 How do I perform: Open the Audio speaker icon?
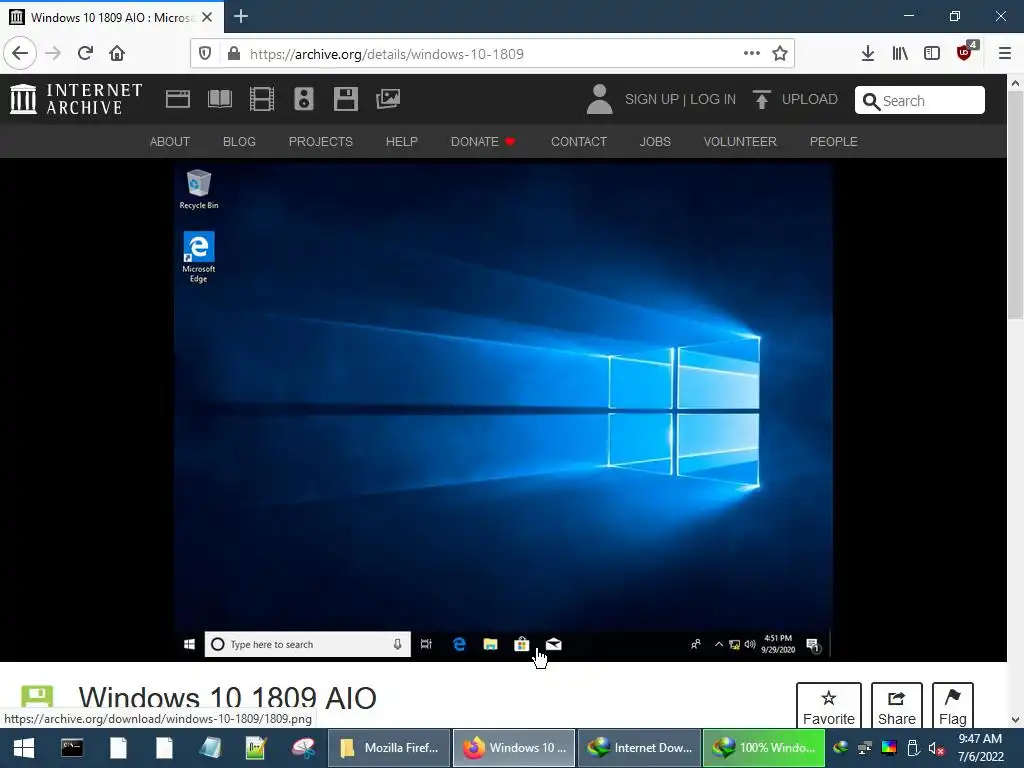[304, 99]
